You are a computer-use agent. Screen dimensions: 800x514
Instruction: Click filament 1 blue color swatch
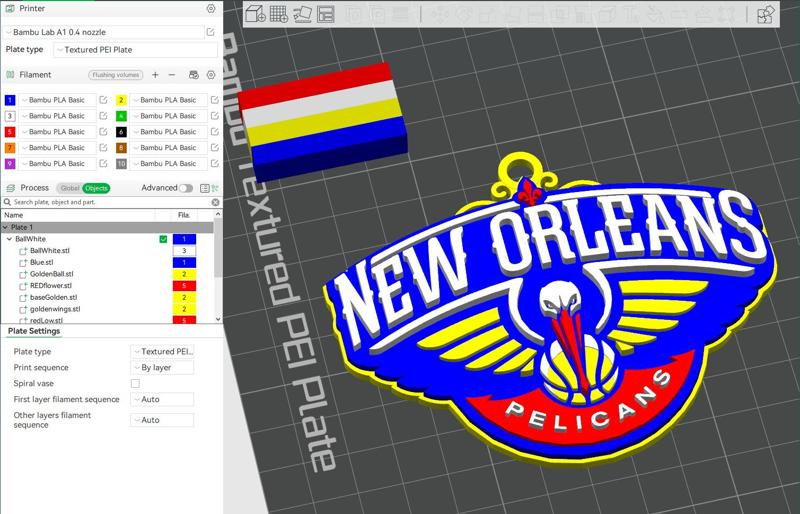pos(10,100)
